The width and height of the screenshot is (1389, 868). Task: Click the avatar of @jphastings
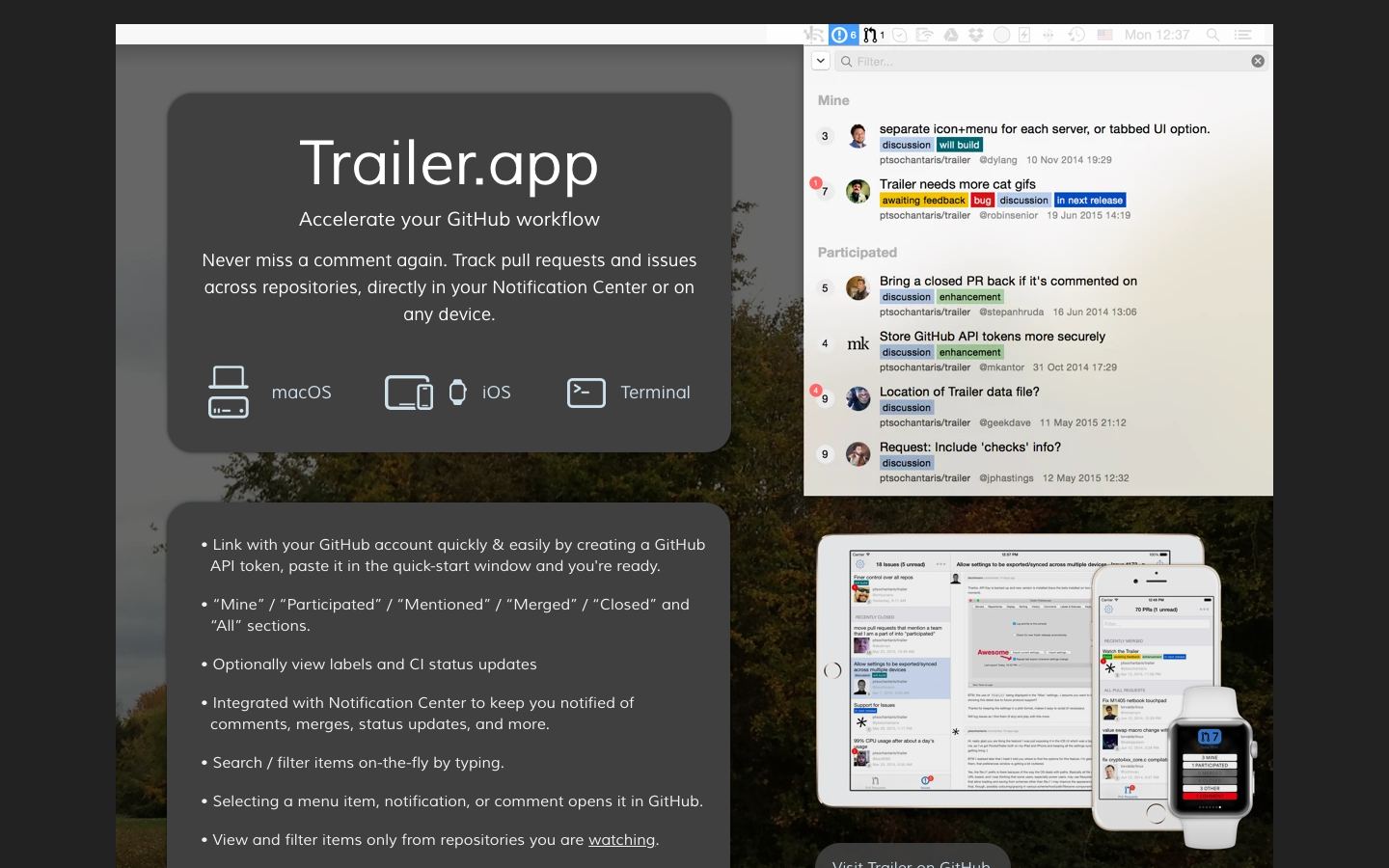[x=858, y=453]
